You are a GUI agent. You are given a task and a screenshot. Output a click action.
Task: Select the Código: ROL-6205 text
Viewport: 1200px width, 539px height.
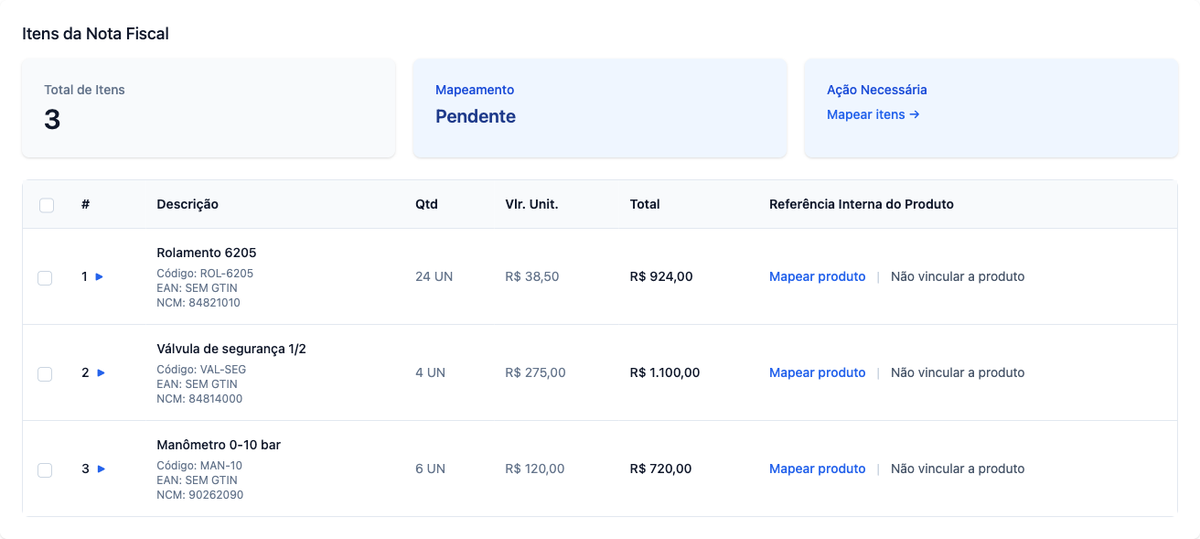(x=205, y=273)
